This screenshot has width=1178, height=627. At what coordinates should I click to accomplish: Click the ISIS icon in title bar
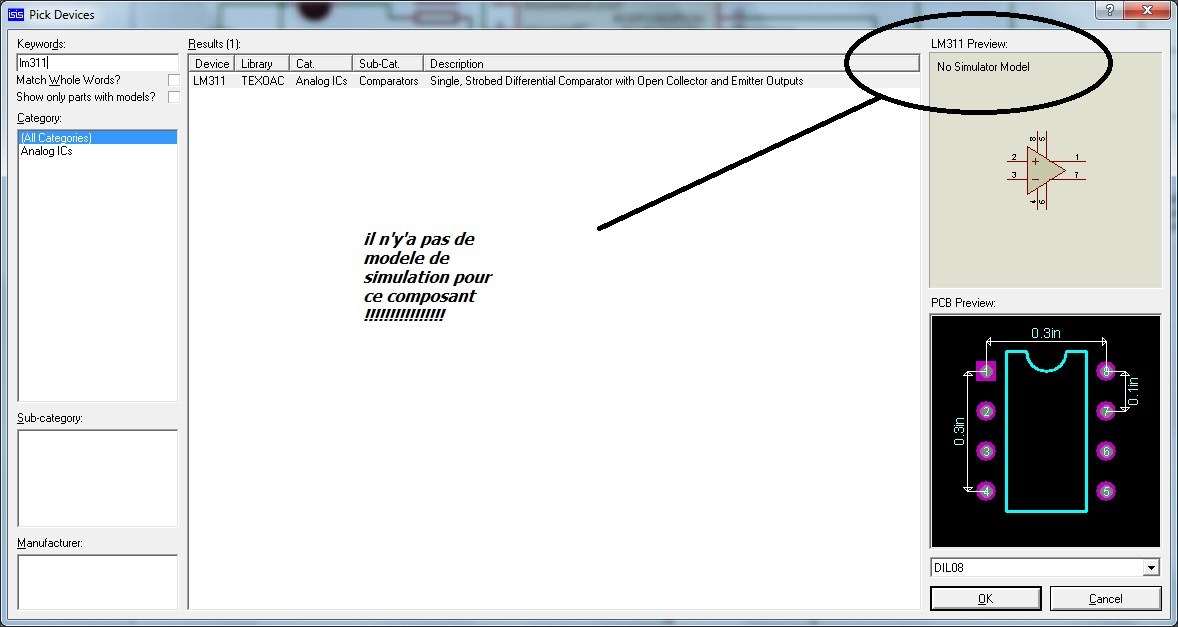pyautogui.click(x=16, y=14)
